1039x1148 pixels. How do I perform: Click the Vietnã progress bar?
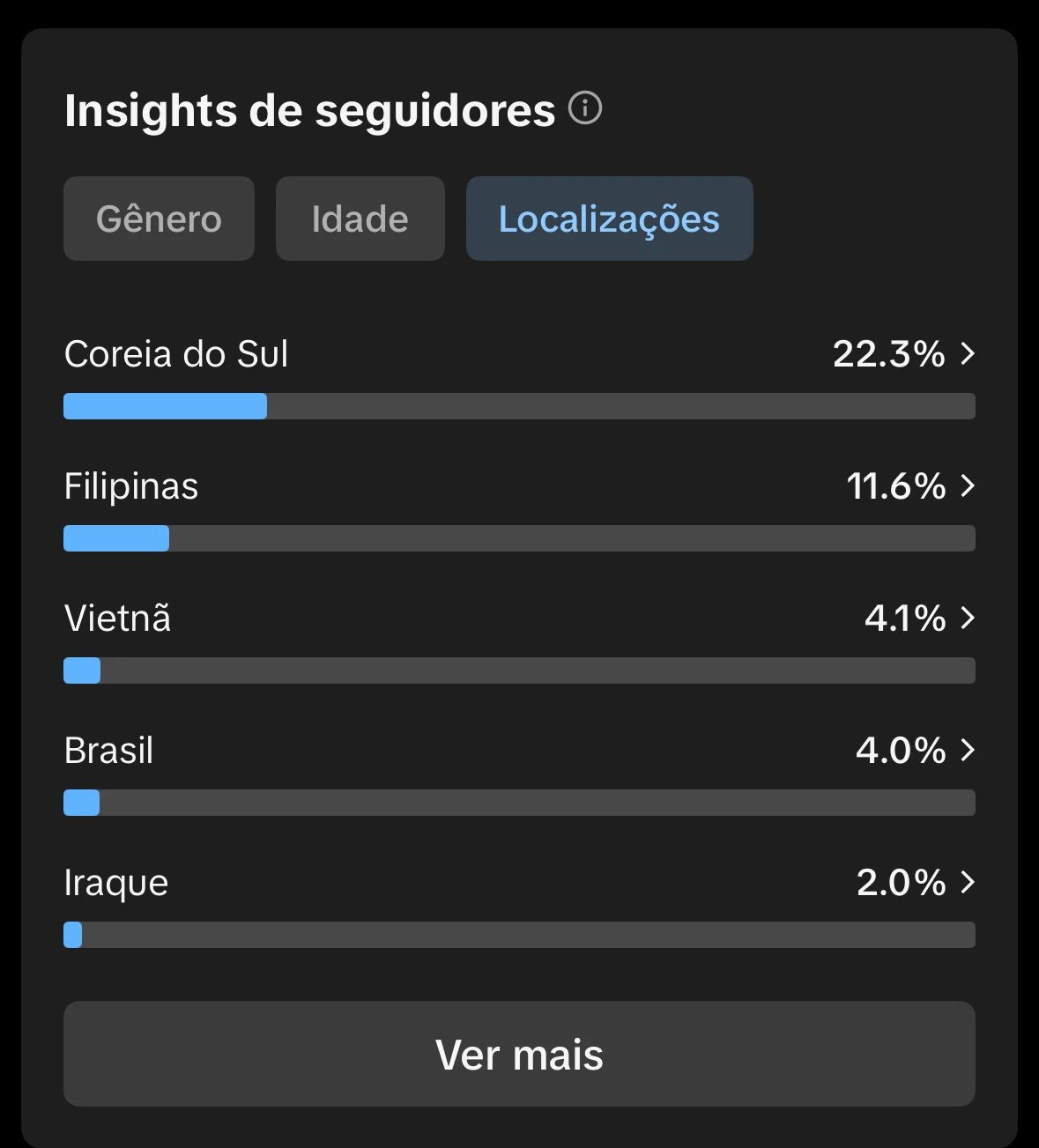pos(519,670)
